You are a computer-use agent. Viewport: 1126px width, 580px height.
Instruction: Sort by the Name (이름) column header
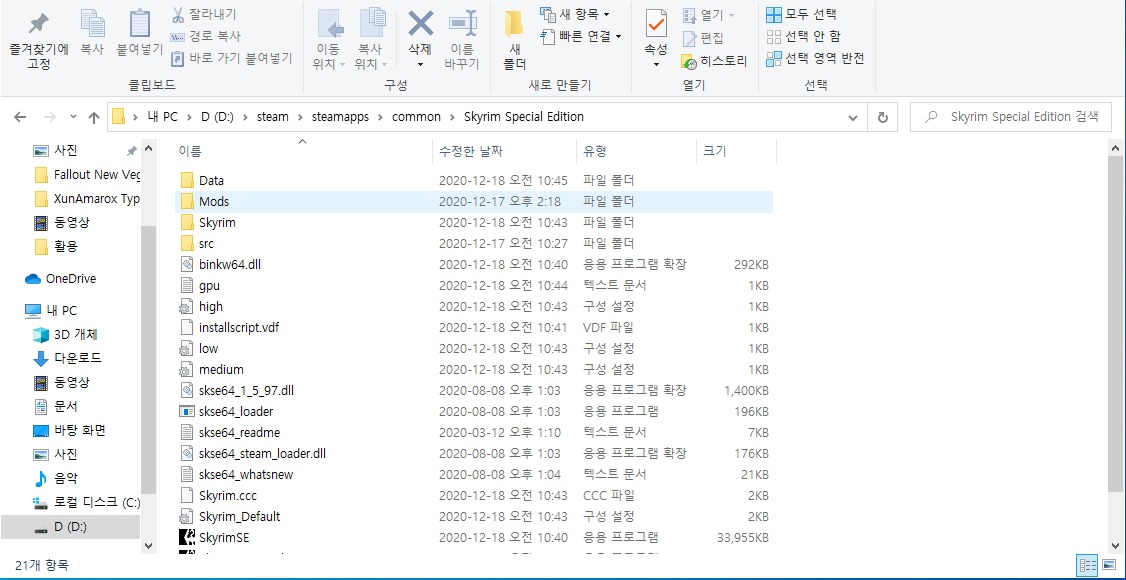(x=190, y=151)
